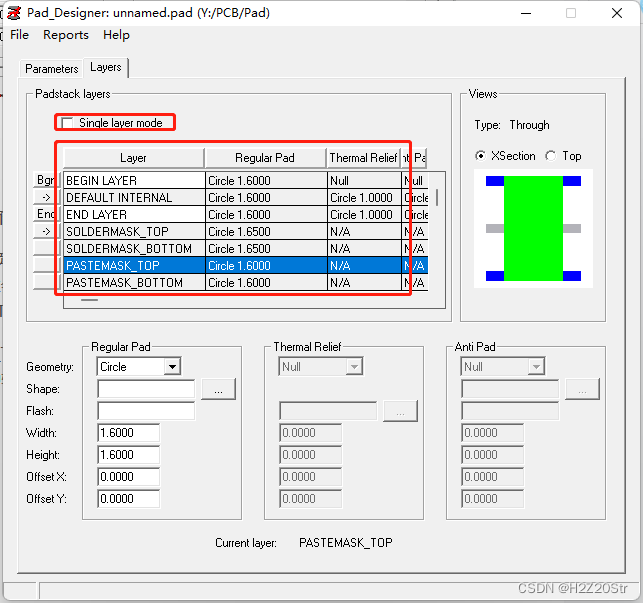Select the SOLDERMASK_TOP layer row
This screenshot has width=643, height=603.
coord(246,231)
